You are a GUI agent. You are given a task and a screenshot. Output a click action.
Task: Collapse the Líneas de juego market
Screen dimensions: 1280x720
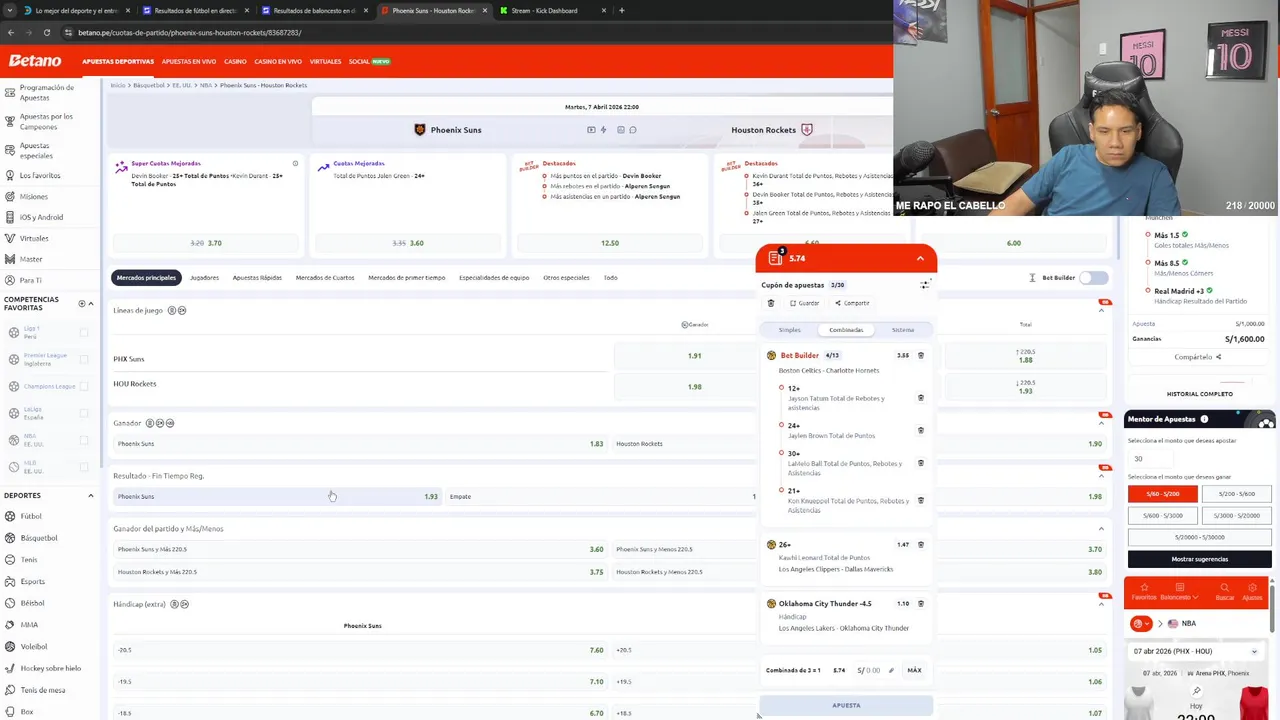tap(1101, 310)
